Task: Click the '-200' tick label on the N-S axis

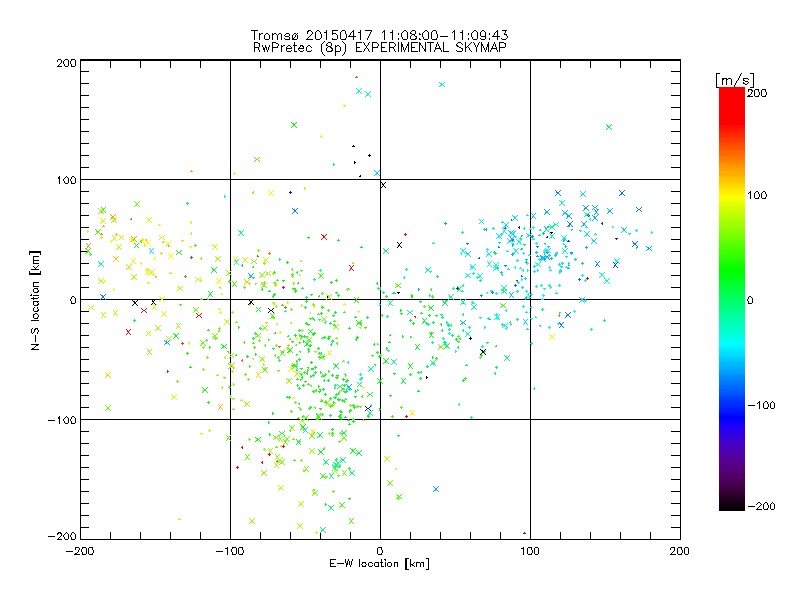Action: [62, 536]
